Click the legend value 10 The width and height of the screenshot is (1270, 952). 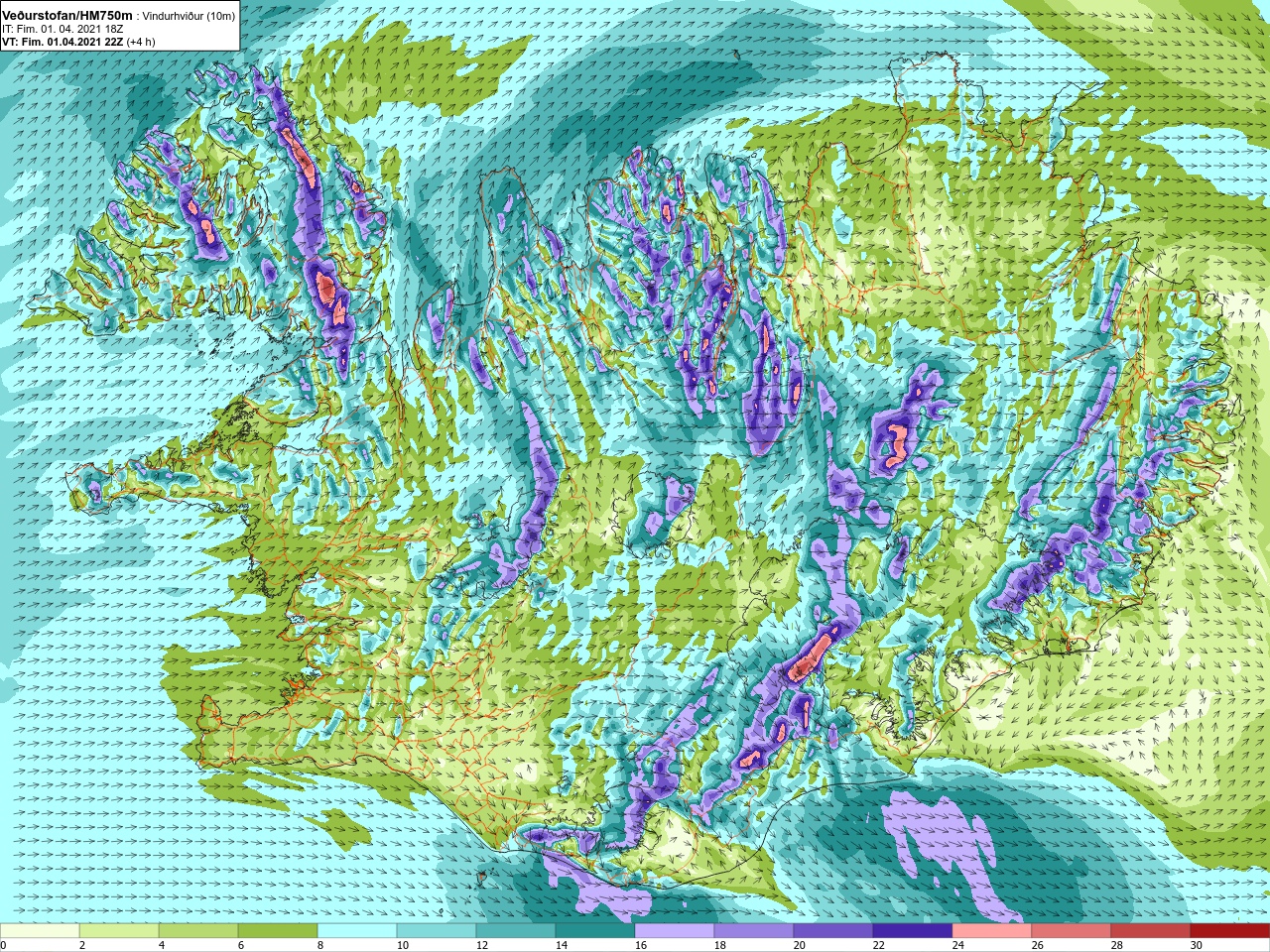coord(402,945)
